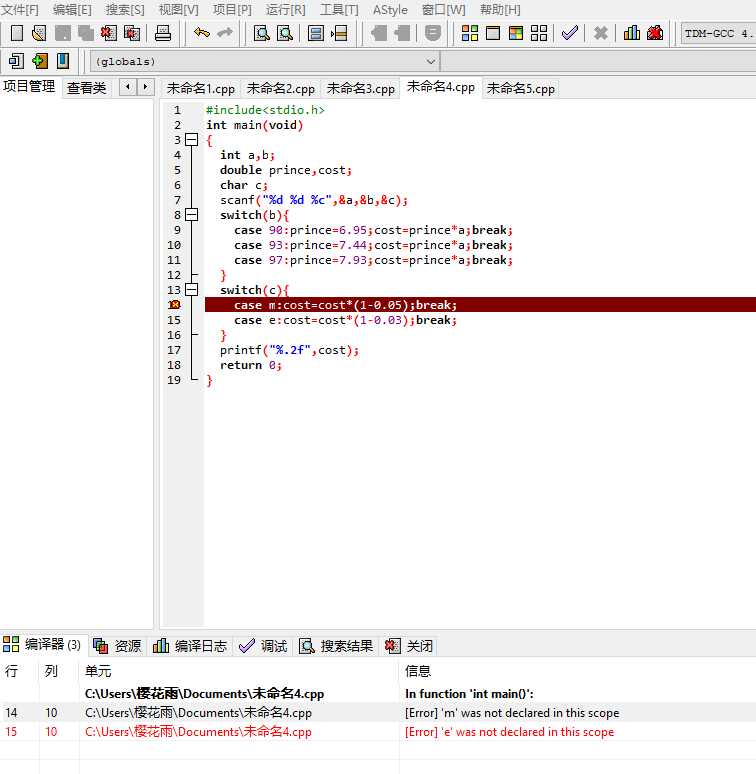Click the right tab-scroll arrow
756x774 pixels.
[145, 87]
